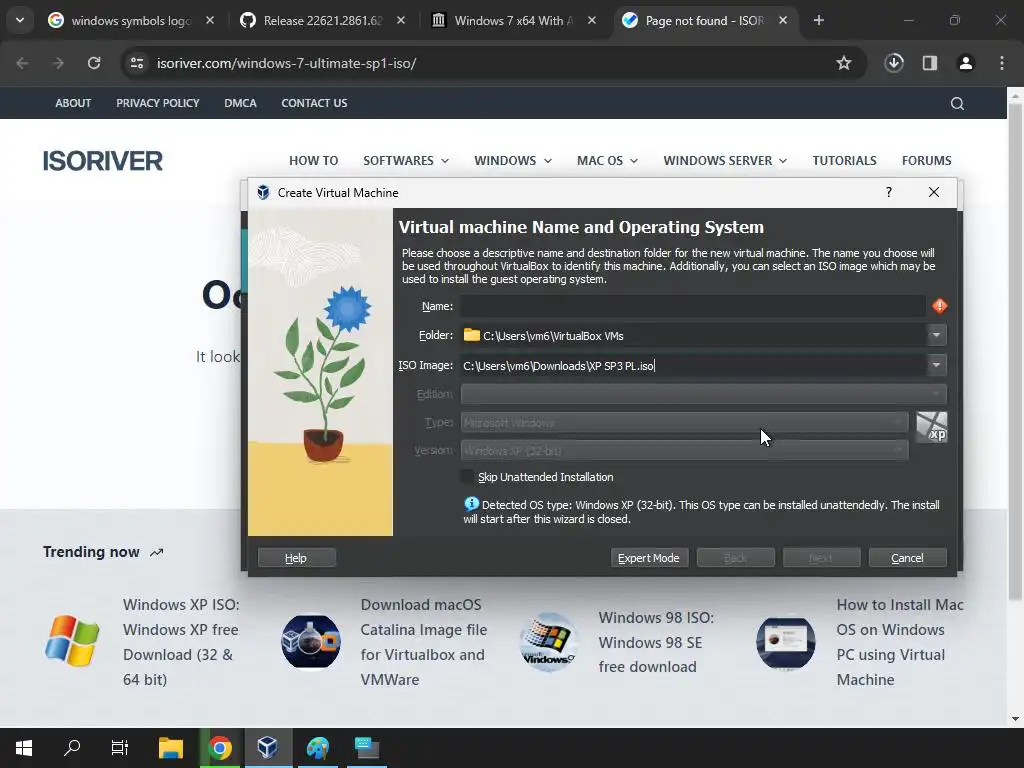
Task: Click into the Name input field
Action: pyautogui.click(x=693, y=306)
